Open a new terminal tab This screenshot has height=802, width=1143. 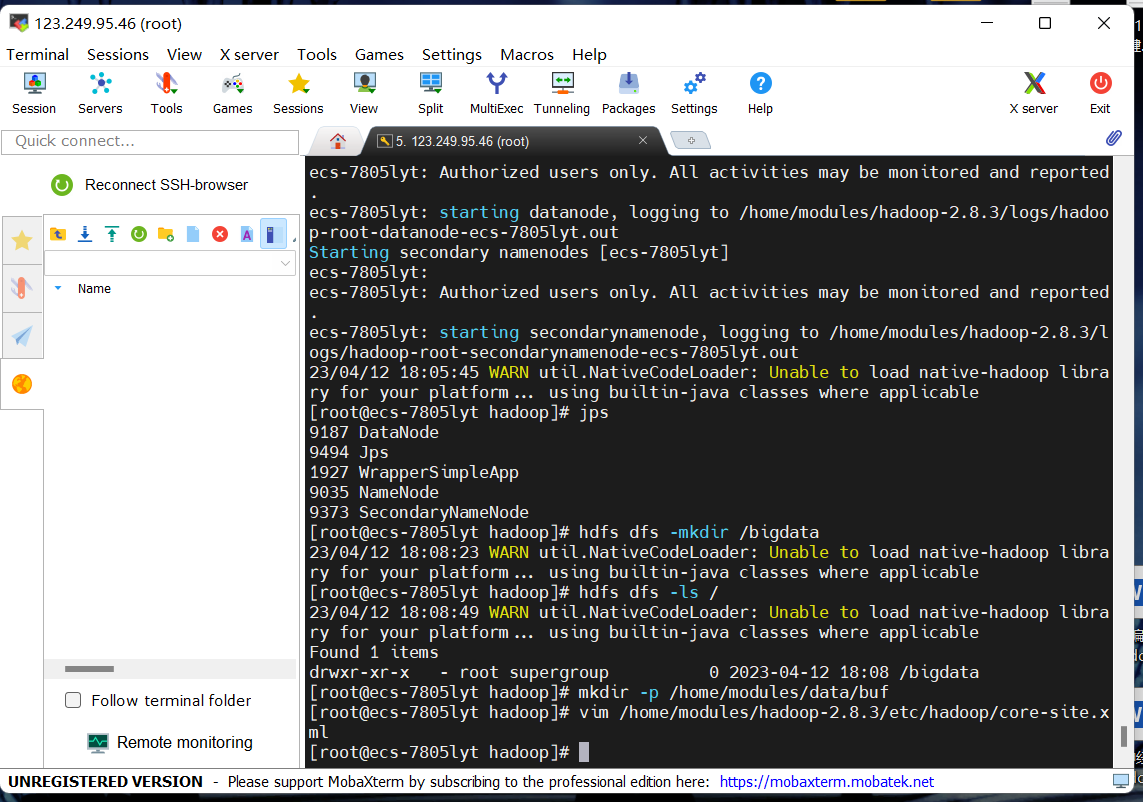click(x=690, y=141)
